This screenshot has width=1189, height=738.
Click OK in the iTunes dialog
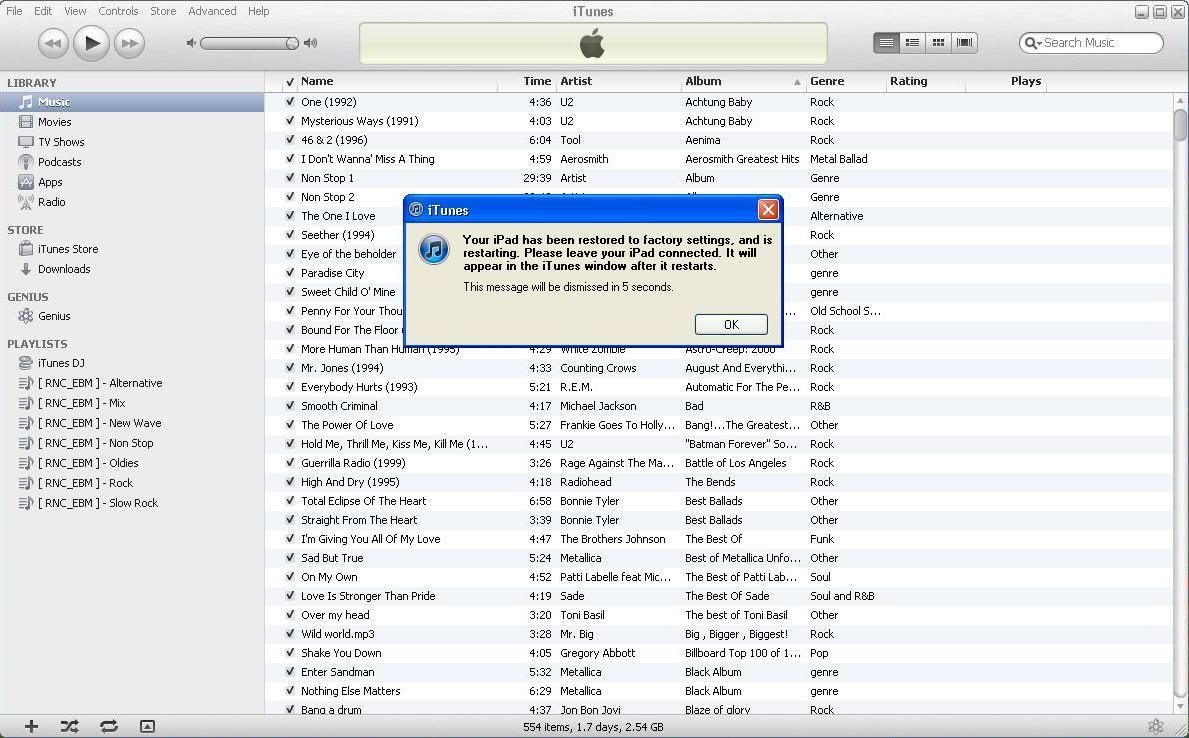coord(731,325)
